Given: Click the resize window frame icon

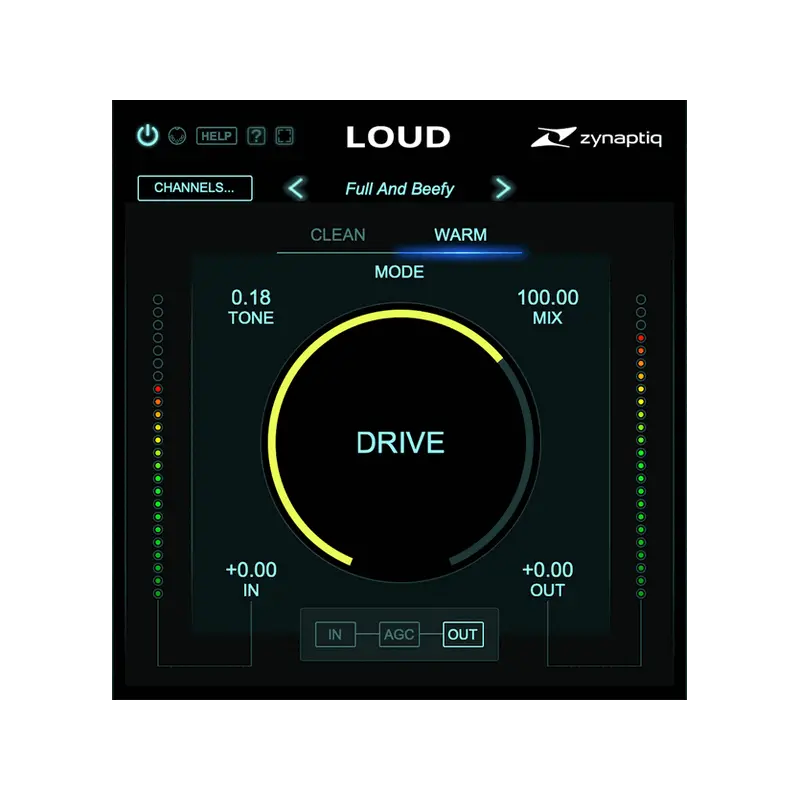Looking at the screenshot, I should click(x=284, y=136).
